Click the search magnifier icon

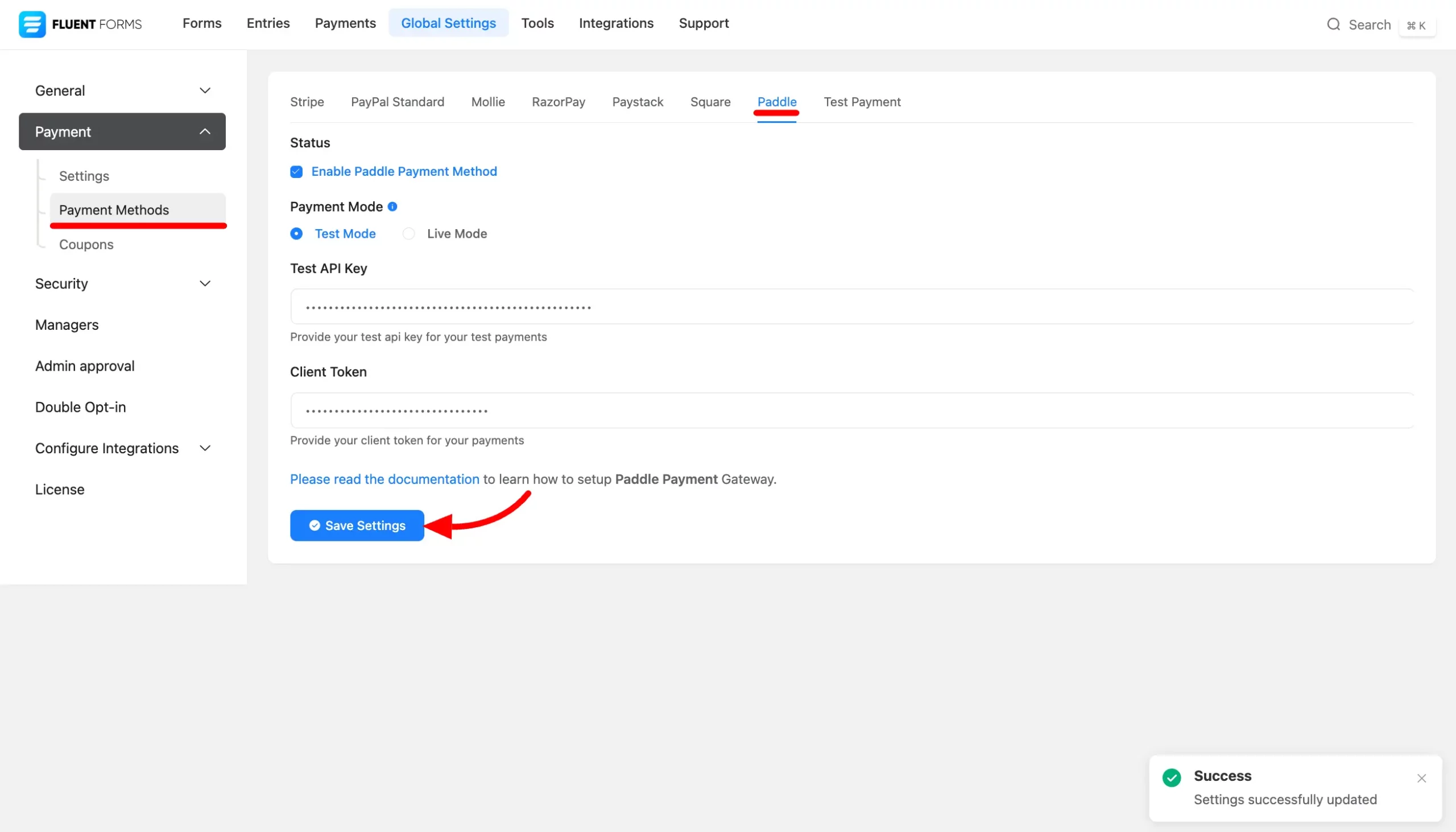(1333, 24)
